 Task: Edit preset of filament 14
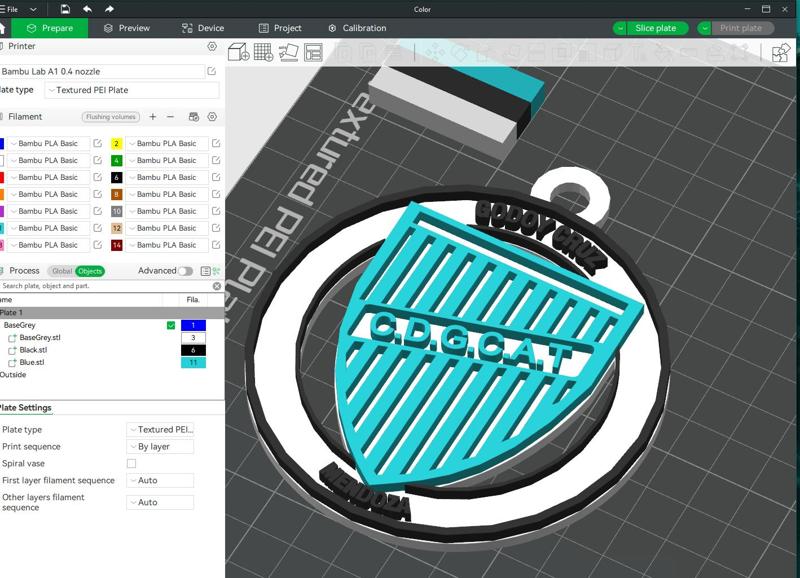point(216,245)
